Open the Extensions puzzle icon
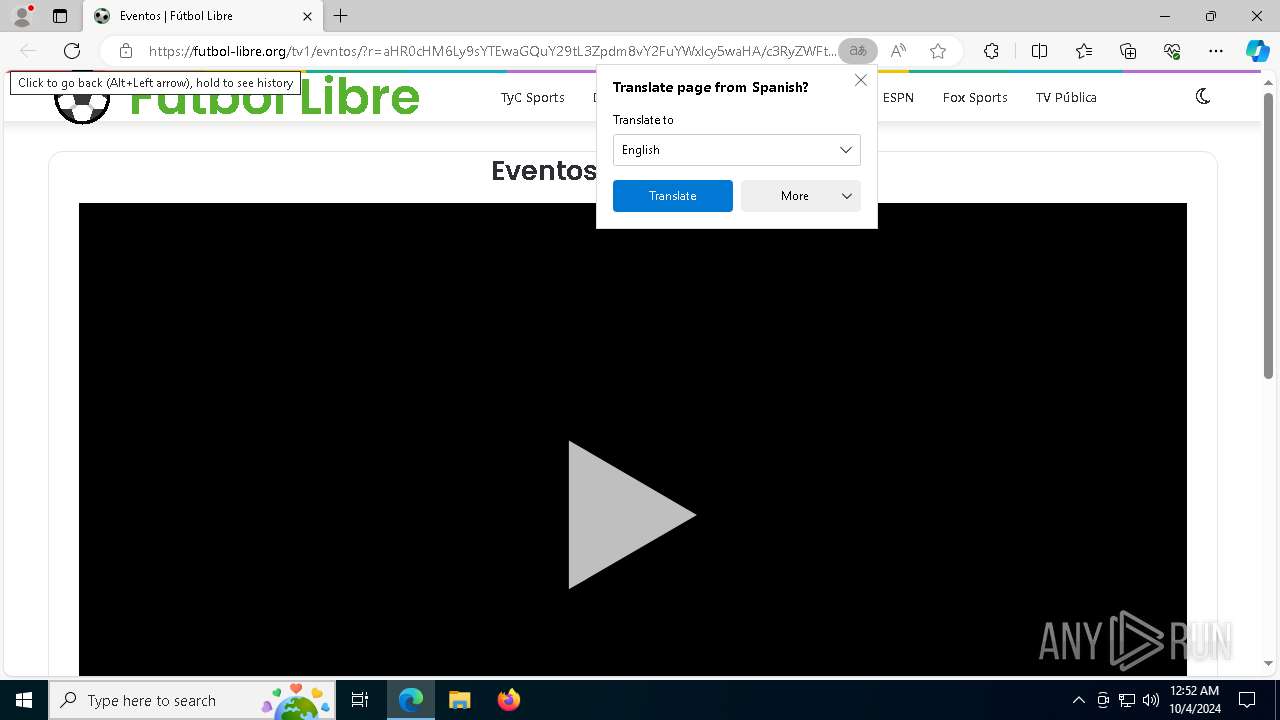 click(x=991, y=51)
